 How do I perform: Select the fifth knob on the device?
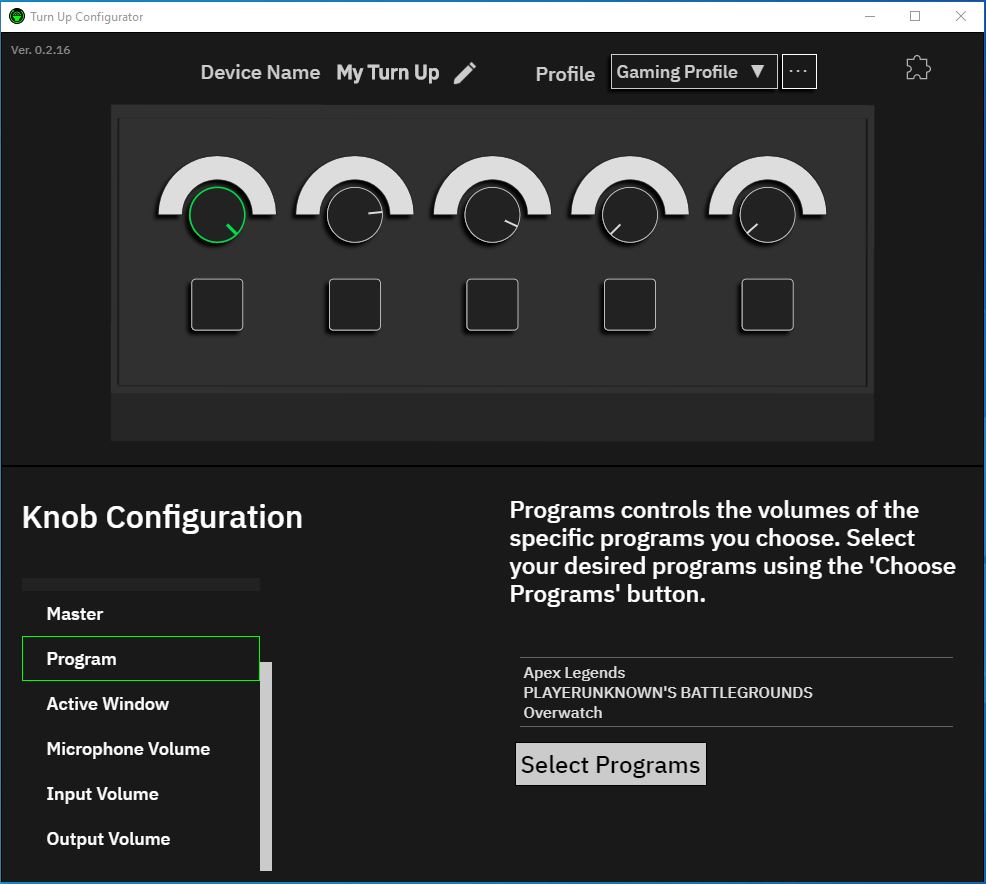[x=767, y=215]
